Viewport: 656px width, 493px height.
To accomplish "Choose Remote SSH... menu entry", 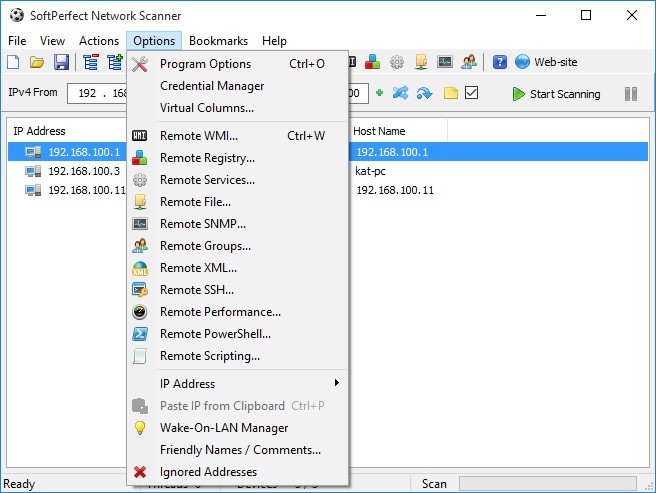I will click(x=237, y=290).
